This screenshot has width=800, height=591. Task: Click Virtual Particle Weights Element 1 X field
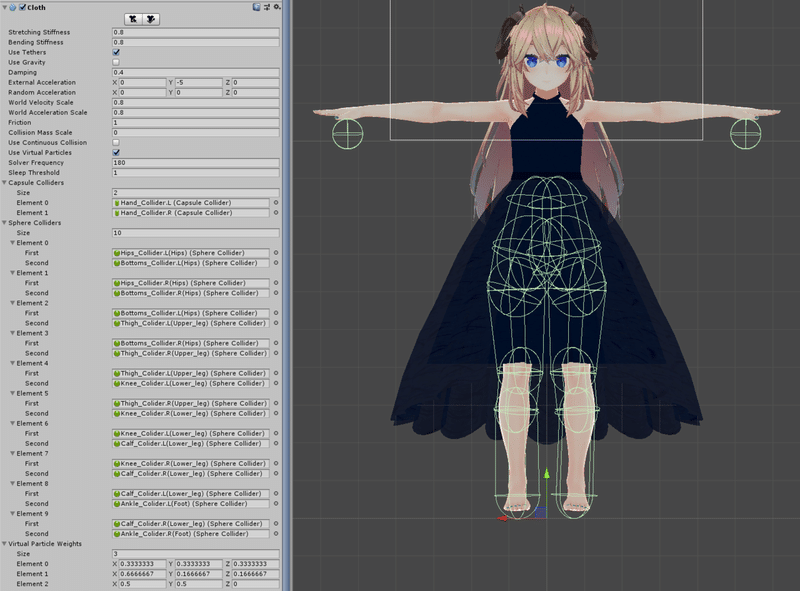142,574
